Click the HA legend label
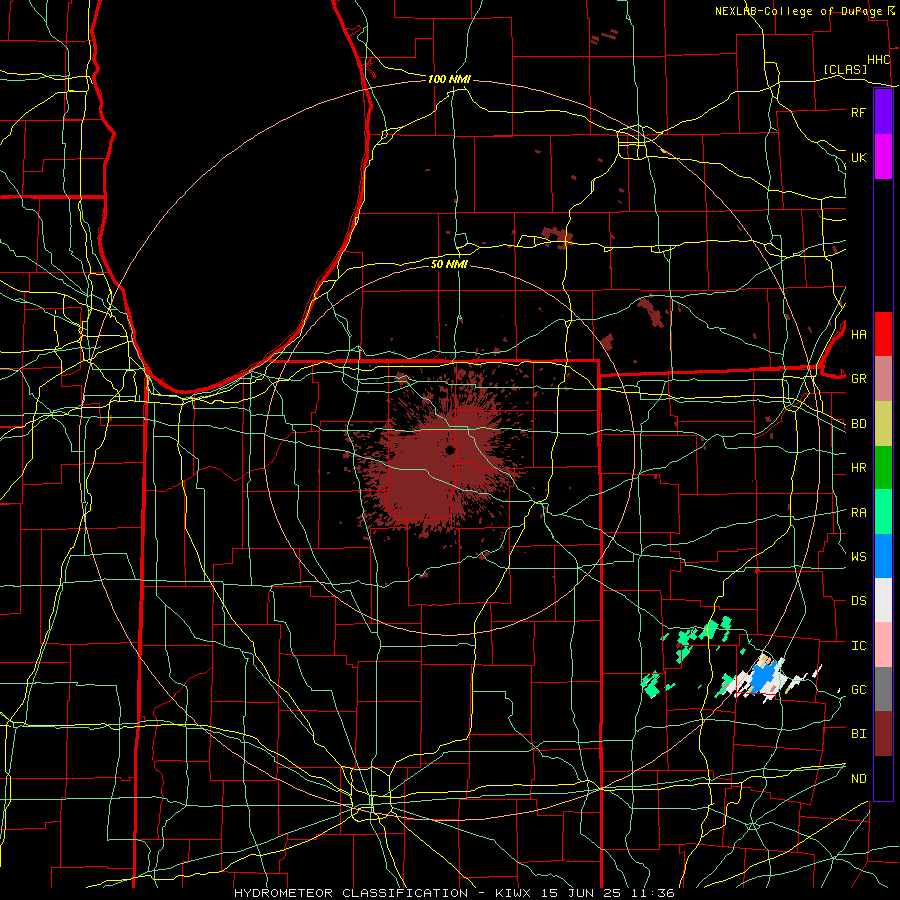The height and width of the screenshot is (900, 900). [x=858, y=334]
